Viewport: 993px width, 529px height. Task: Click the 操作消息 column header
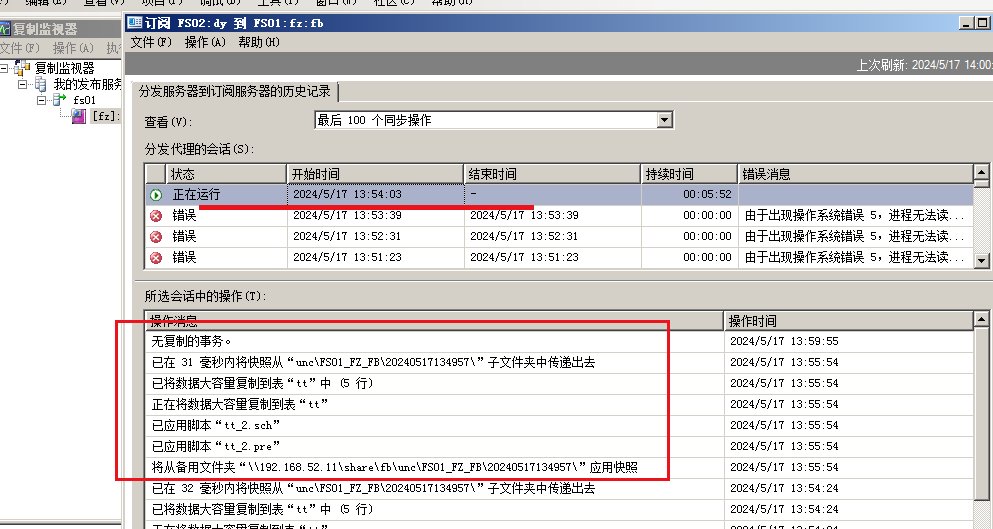[434, 321]
